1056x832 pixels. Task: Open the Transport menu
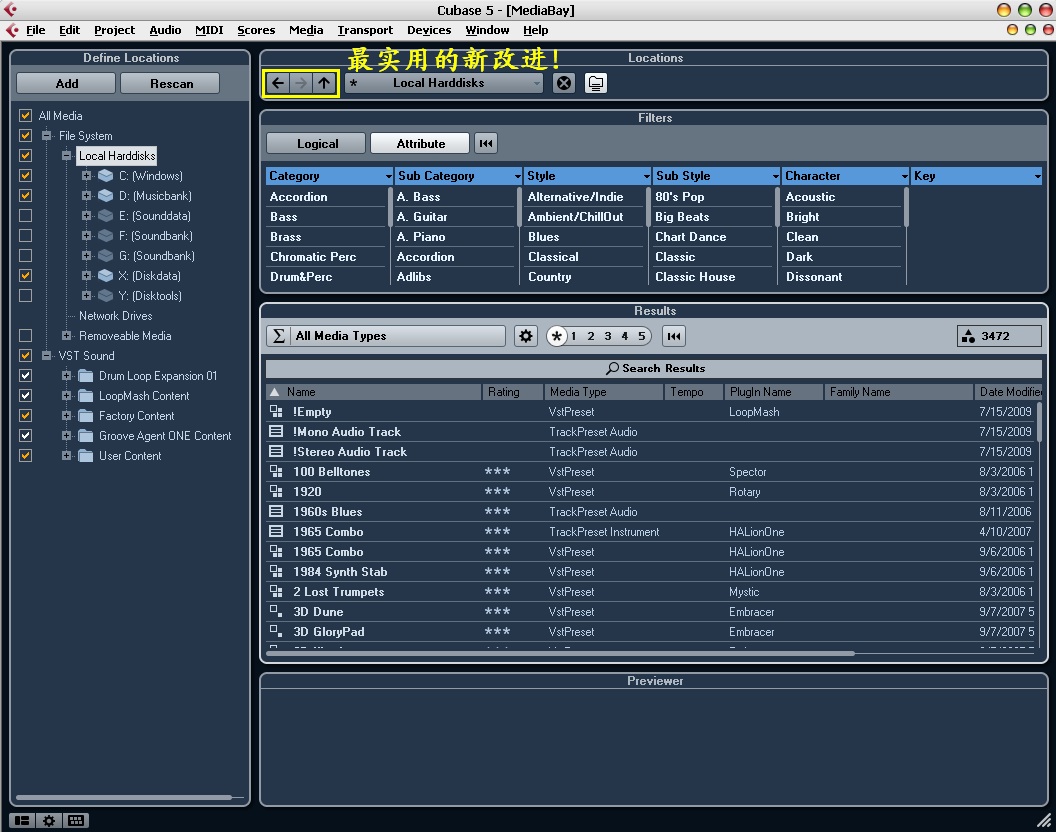[365, 30]
